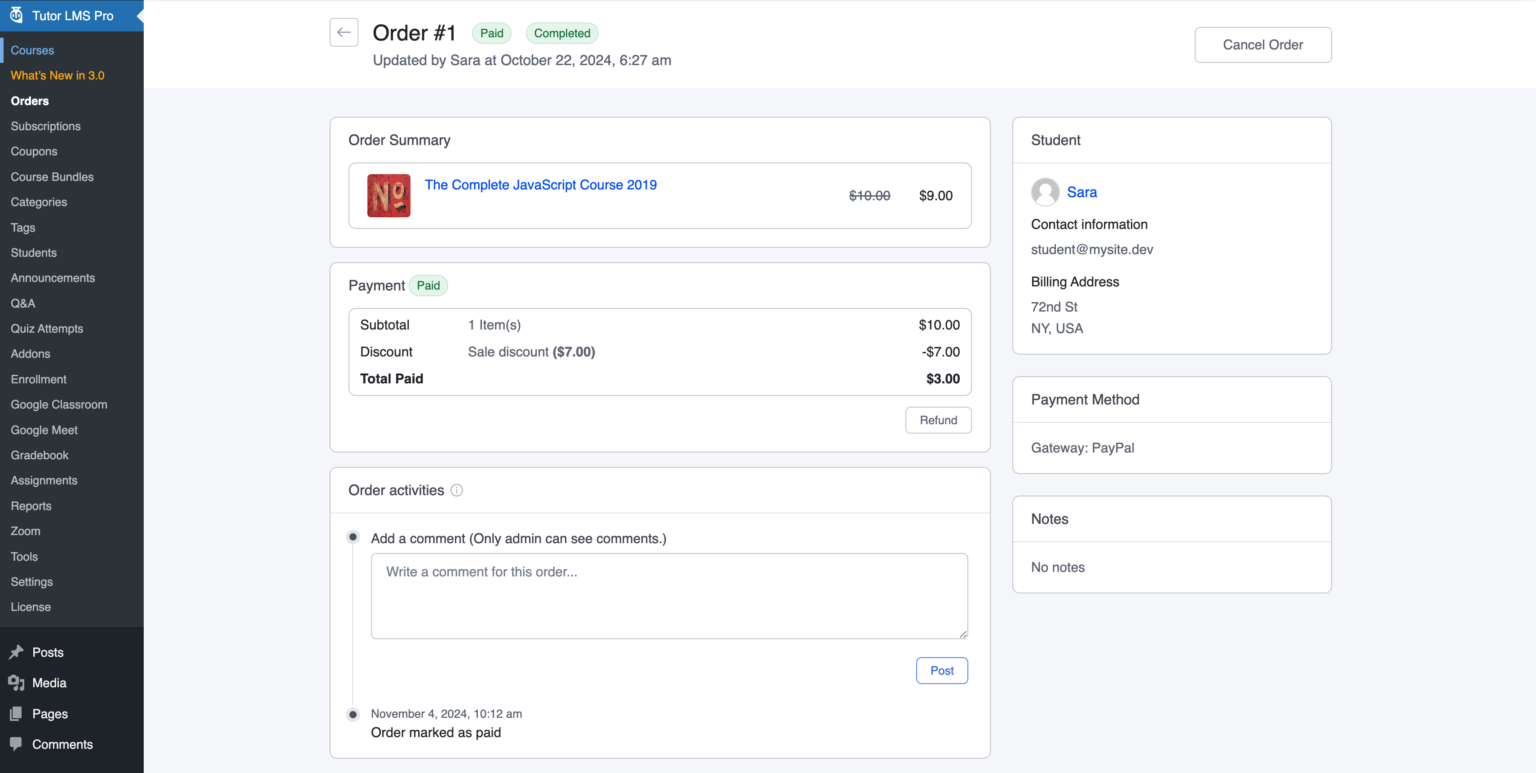Image resolution: width=1536 pixels, height=773 pixels.
Task: Click the info icon next to Order activities
Action: (457, 491)
